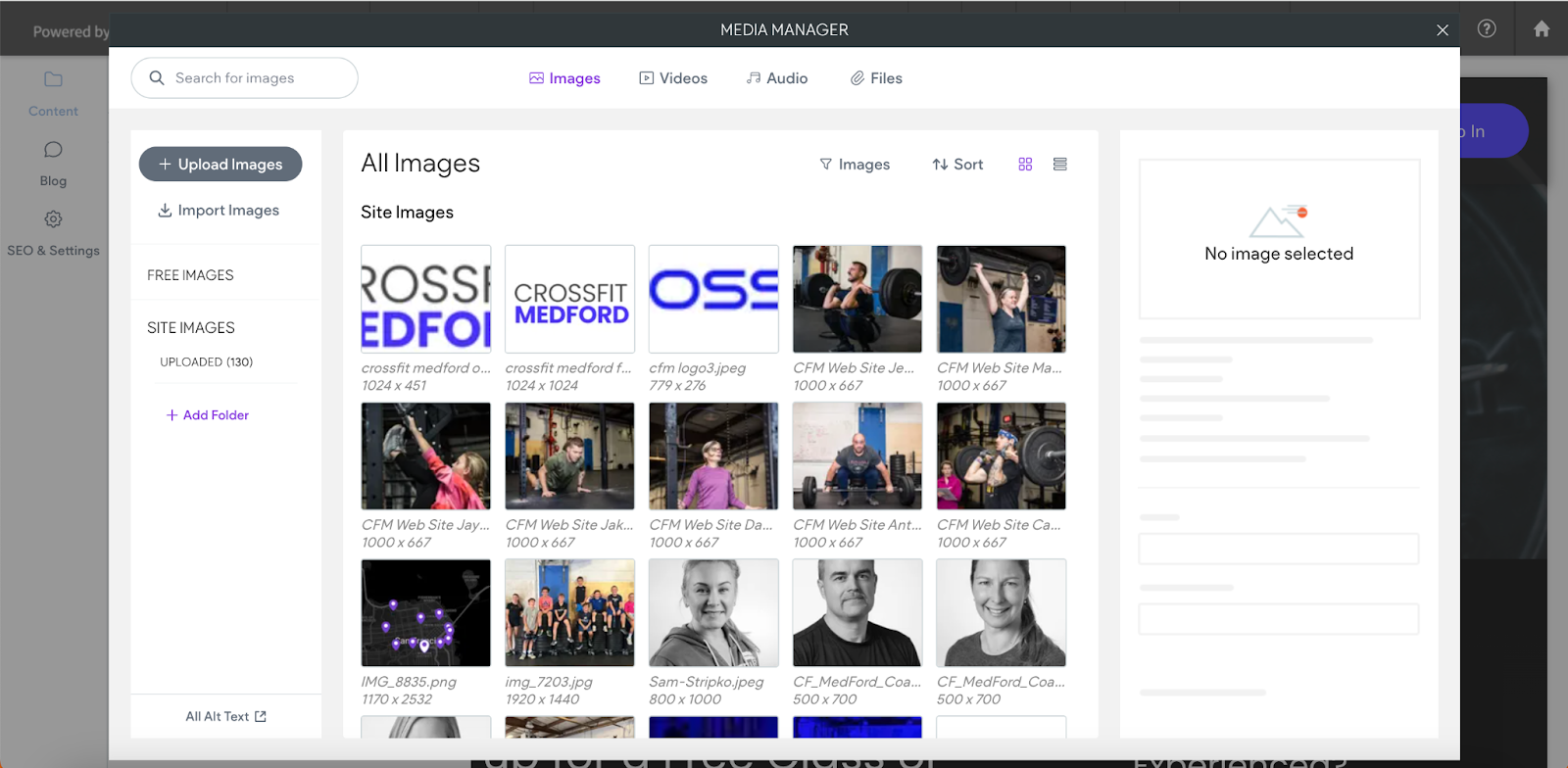Click the 779 x 276 dimensions text

click(677, 386)
